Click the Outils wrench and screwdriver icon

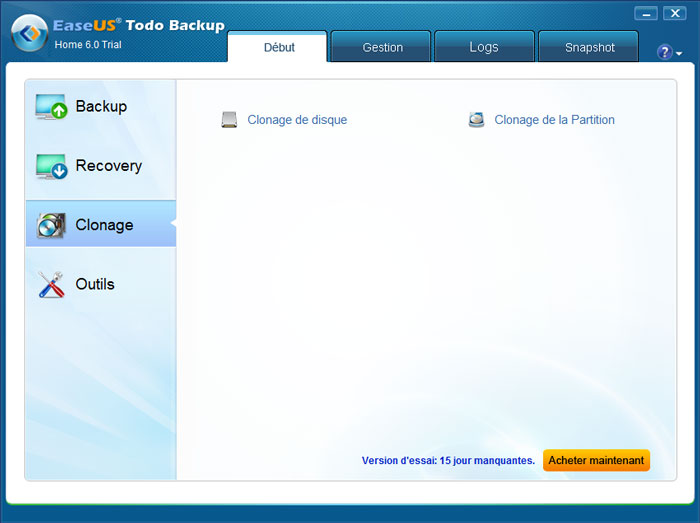coord(51,285)
